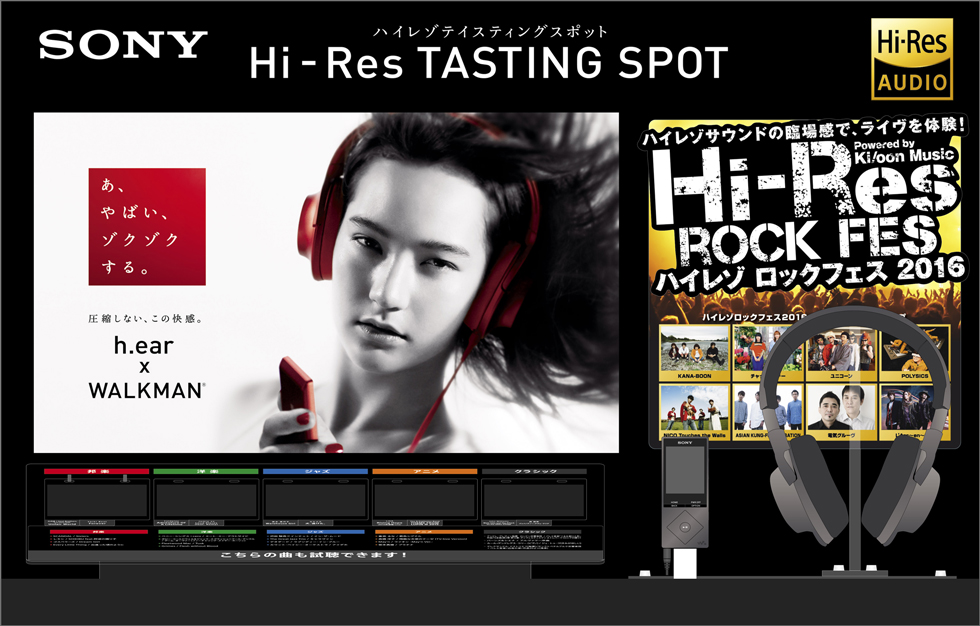980x626 pixels.
Task: Click the SONY logo in the header
Action: (120, 42)
